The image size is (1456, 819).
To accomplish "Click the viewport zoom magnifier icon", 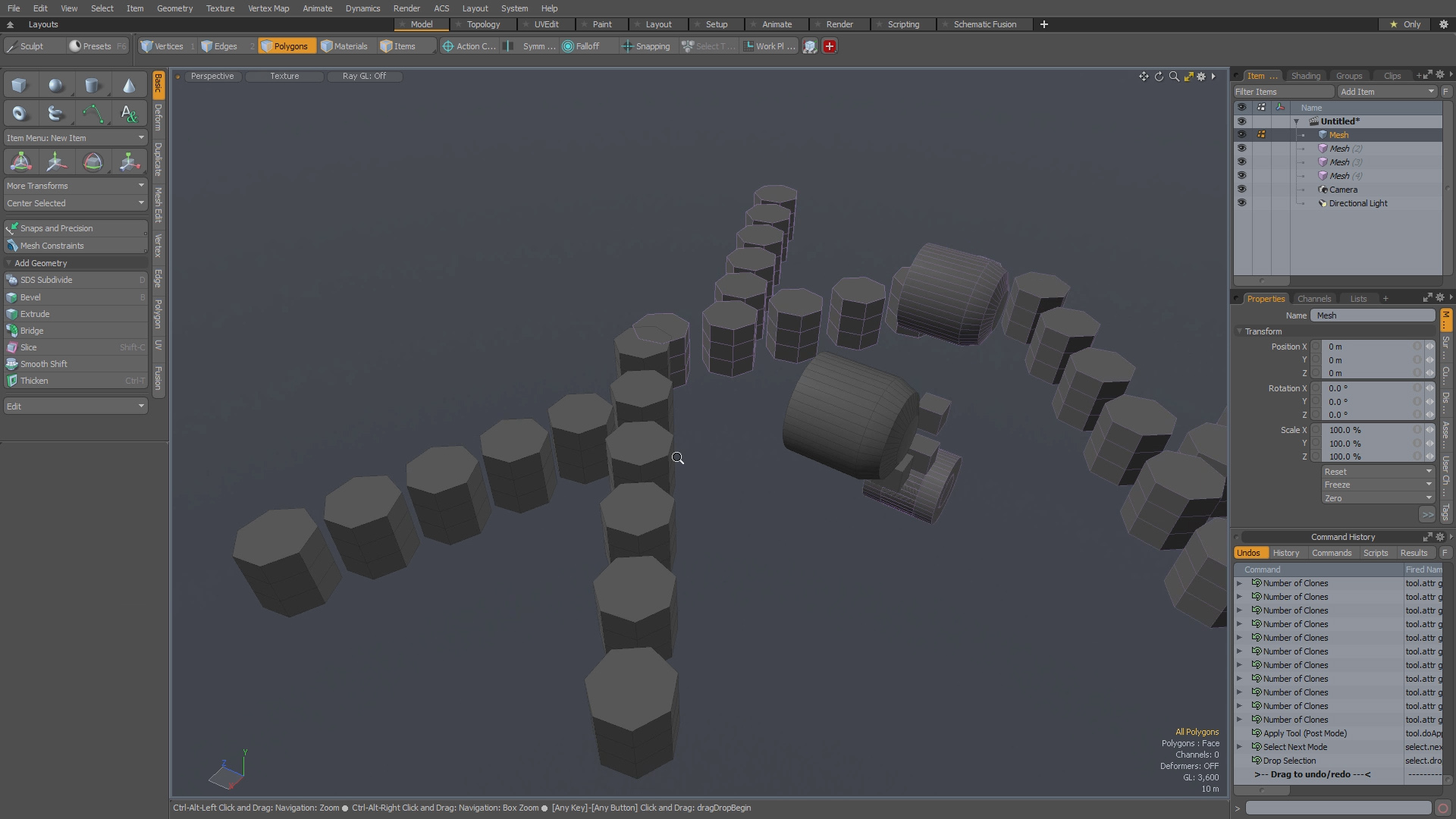I will pos(1174,77).
